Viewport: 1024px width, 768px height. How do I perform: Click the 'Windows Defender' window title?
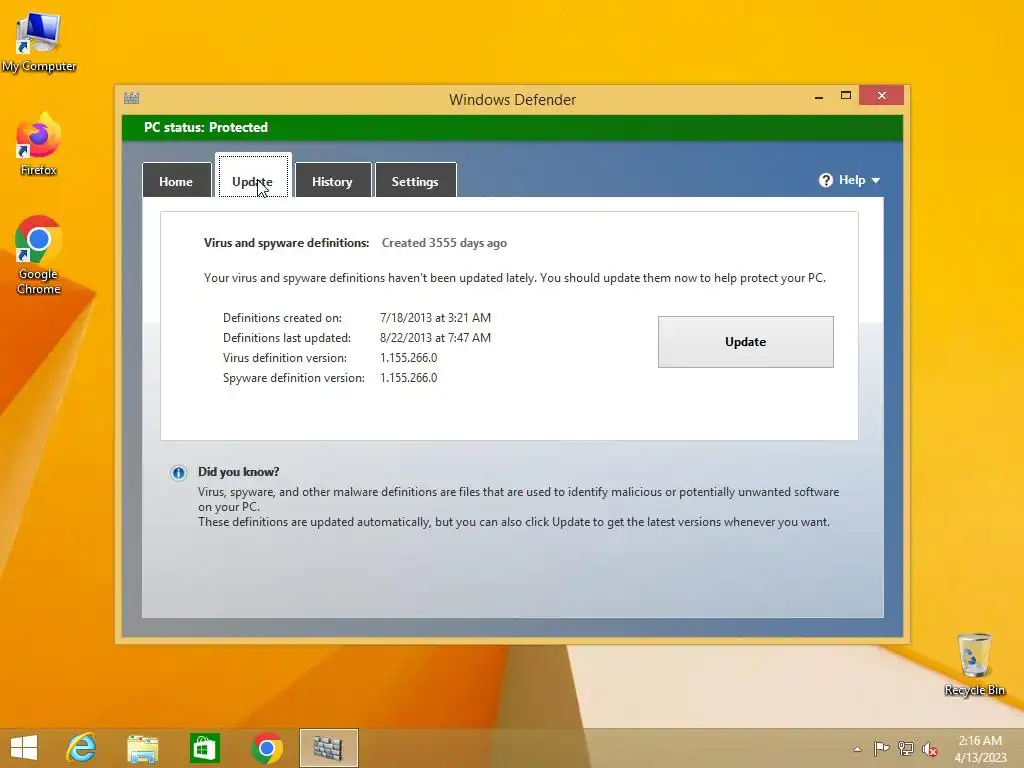coord(512,100)
